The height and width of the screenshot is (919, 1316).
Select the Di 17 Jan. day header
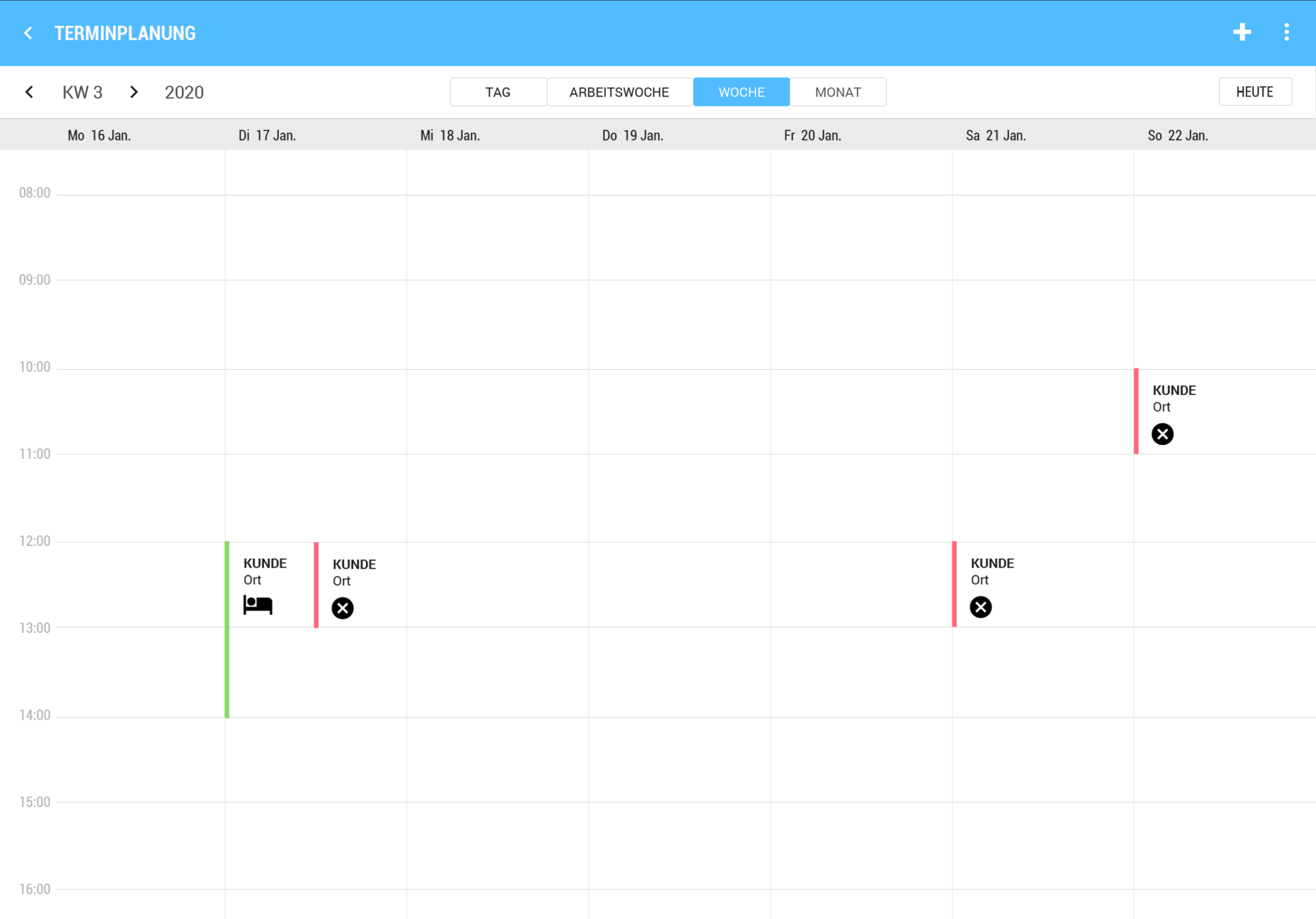point(267,136)
